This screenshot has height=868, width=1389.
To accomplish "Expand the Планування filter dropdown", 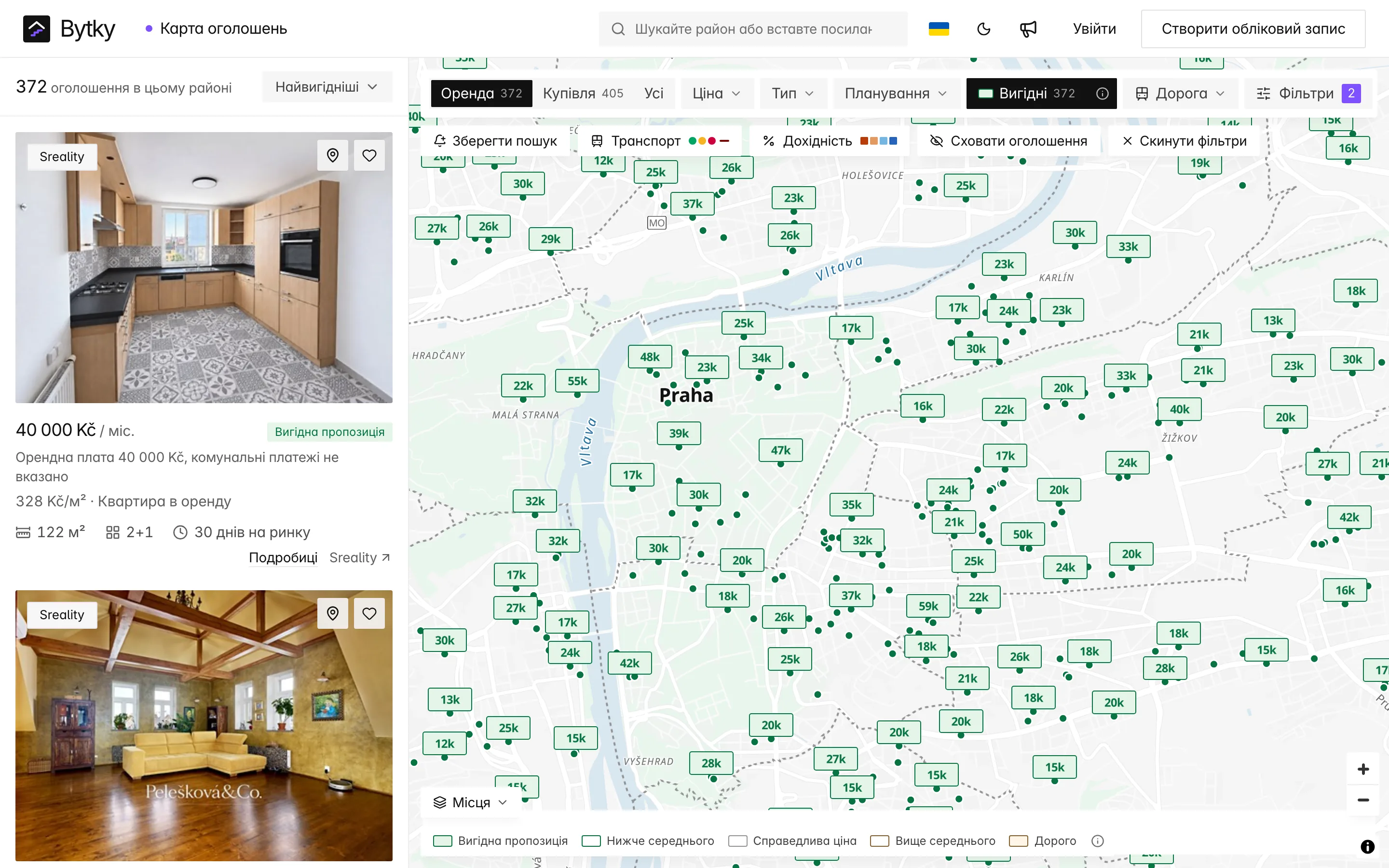I will [896, 93].
